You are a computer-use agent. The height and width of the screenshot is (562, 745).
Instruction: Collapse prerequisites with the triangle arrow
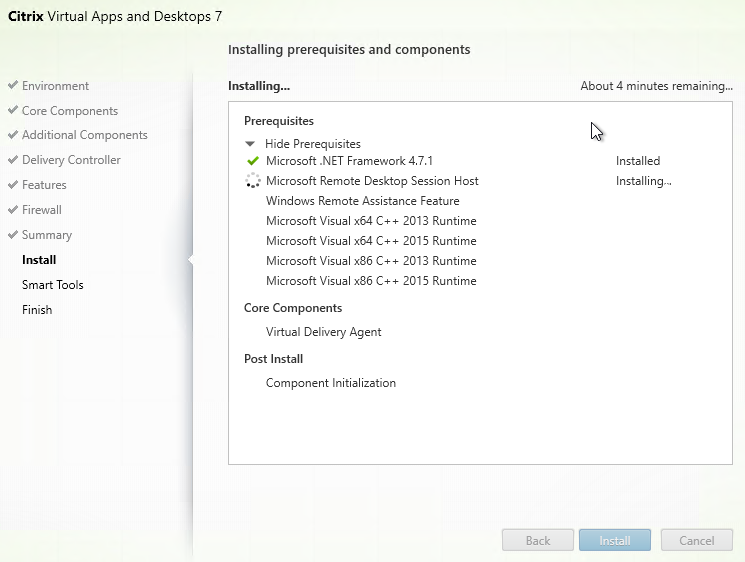250,143
